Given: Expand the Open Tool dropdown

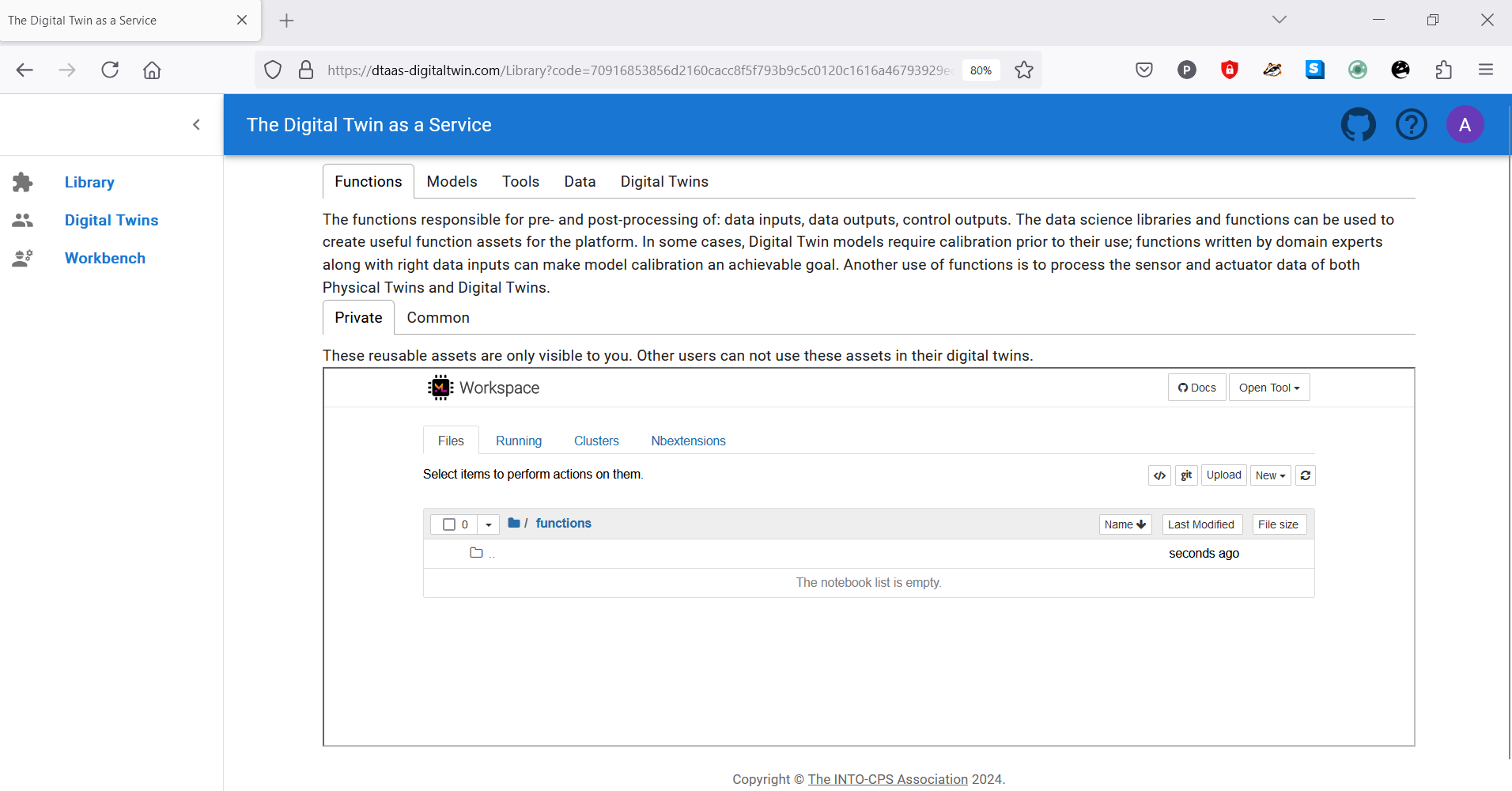Looking at the screenshot, I should pos(1268,388).
